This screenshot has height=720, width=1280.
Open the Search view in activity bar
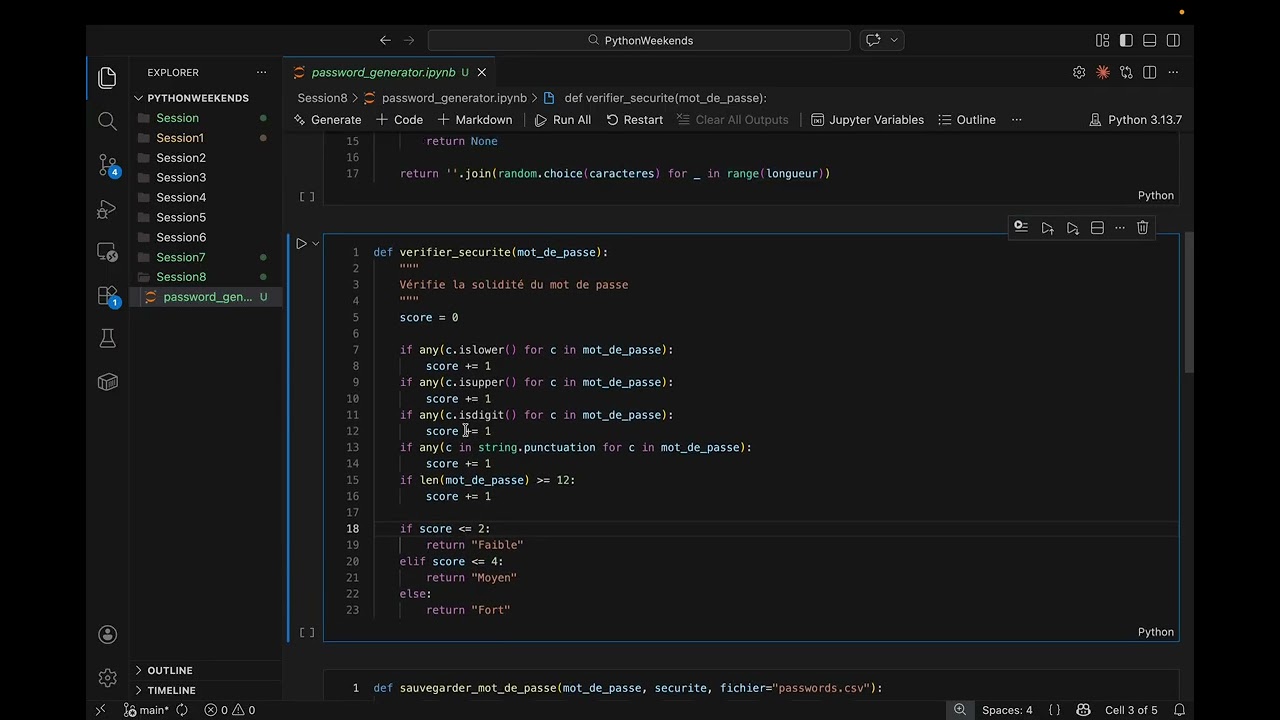pyautogui.click(x=107, y=121)
